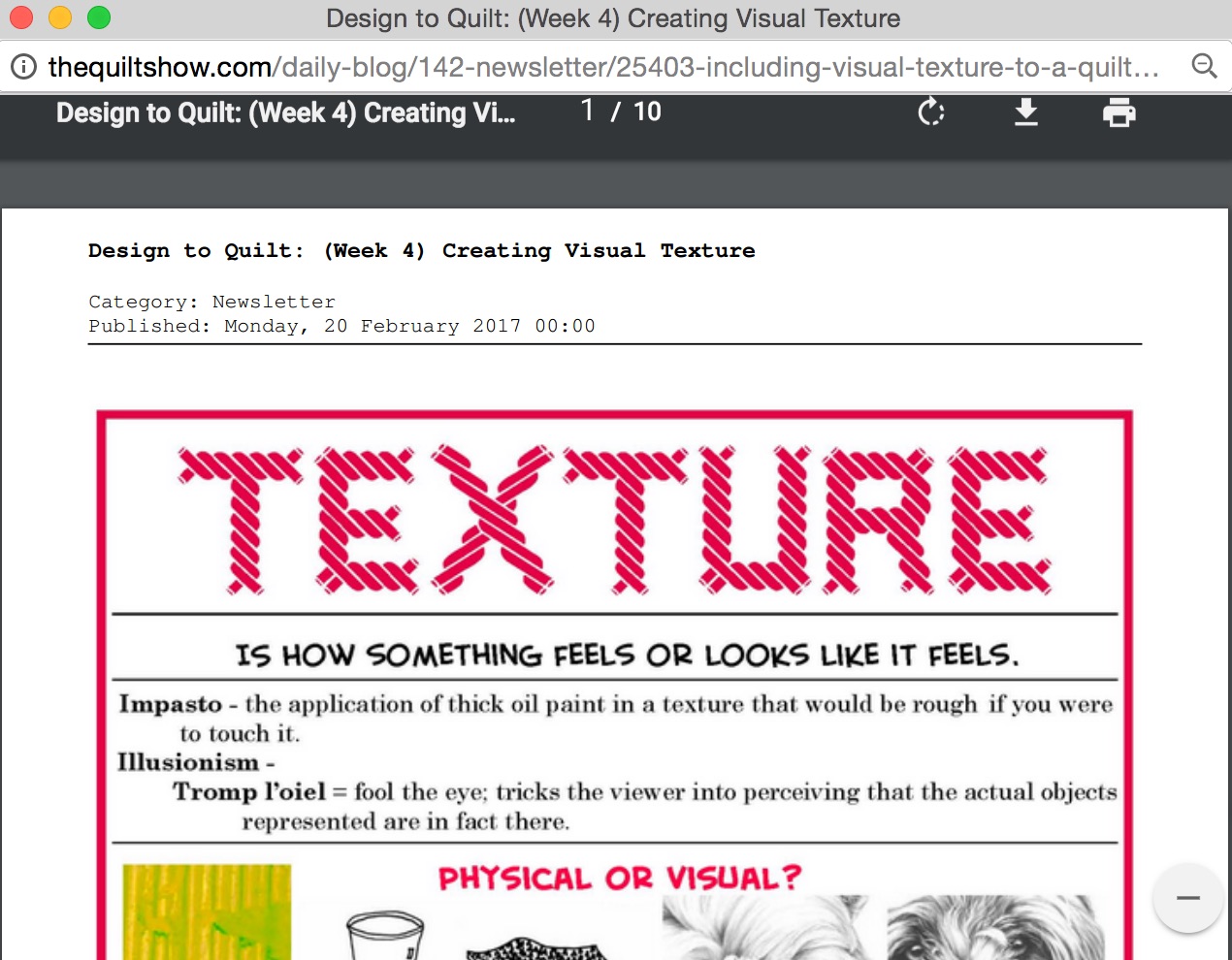View site information icon in address bar

click(23, 67)
